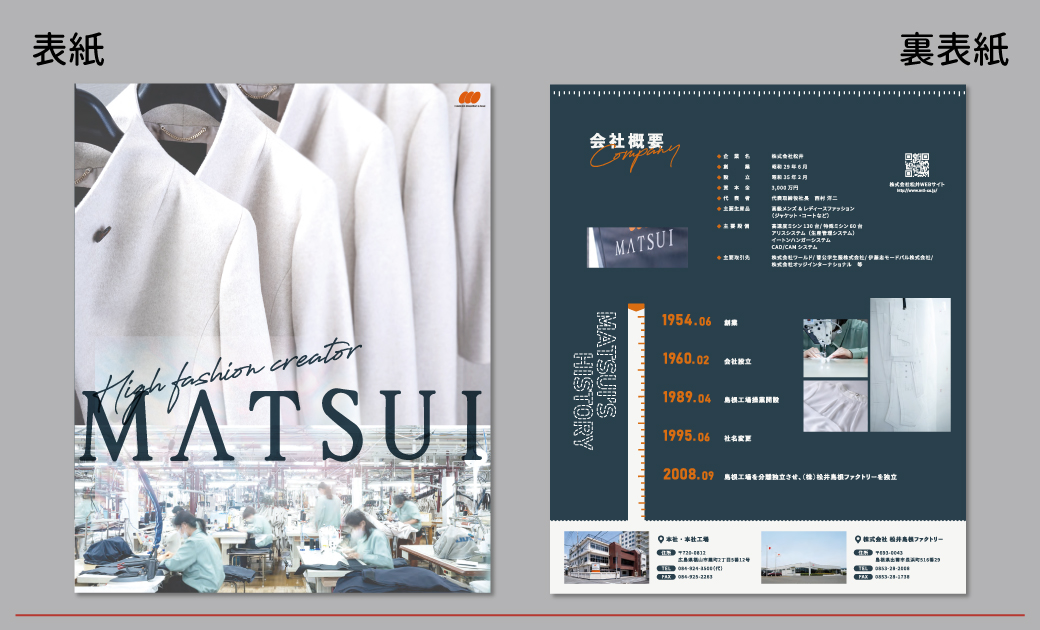This screenshot has height=630, width=1040.
Task: Click the orange logo on the front cover
Action: pyautogui.click(x=470, y=97)
